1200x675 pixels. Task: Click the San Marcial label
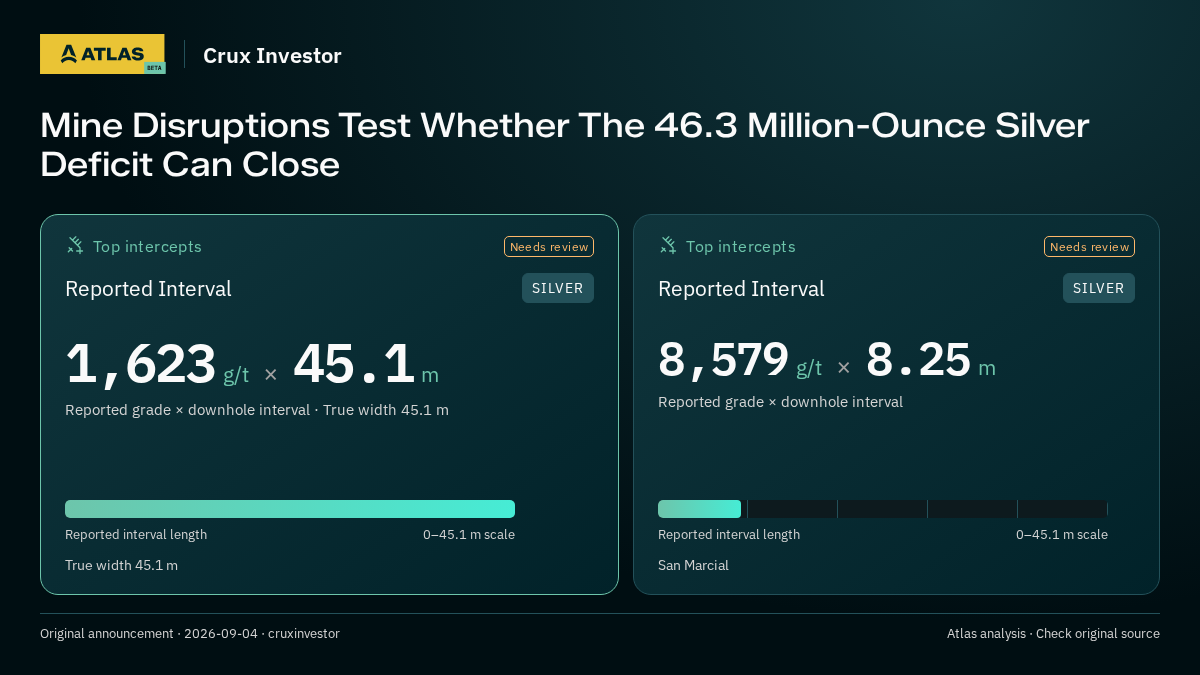point(693,565)
